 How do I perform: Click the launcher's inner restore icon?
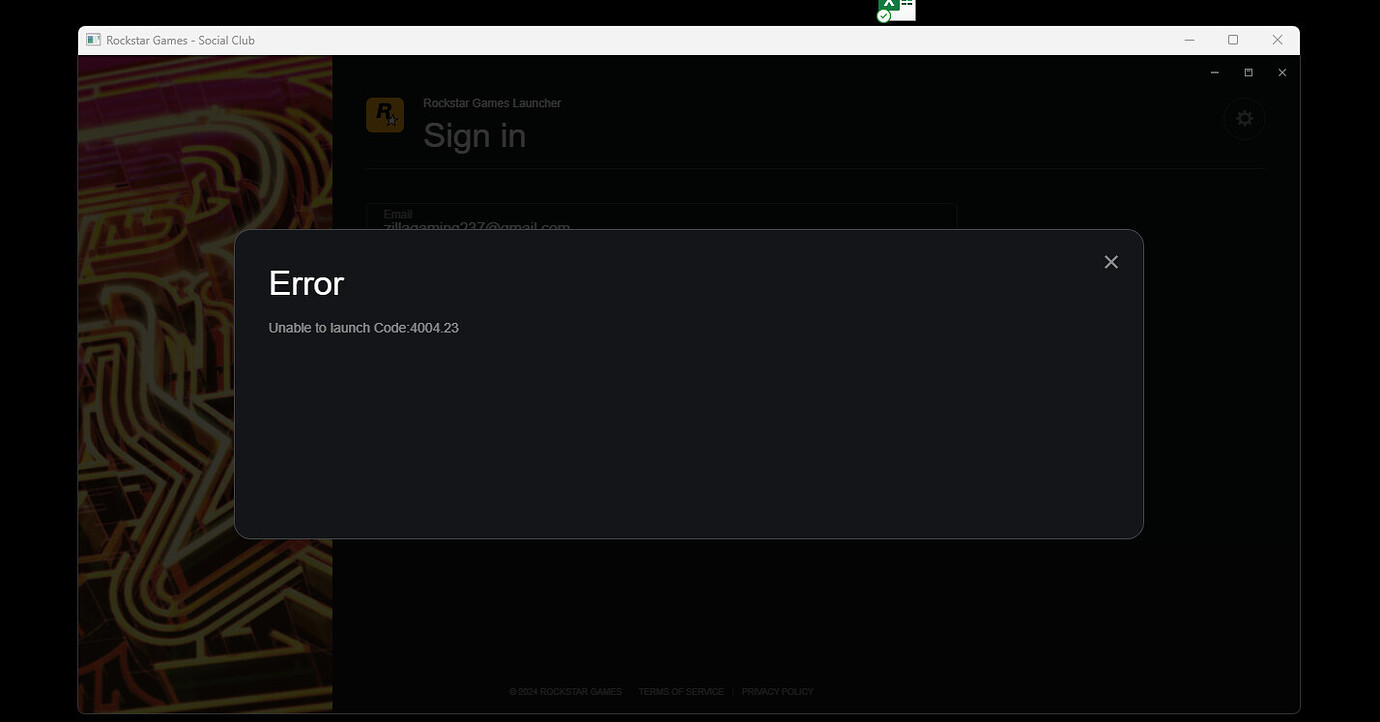pyautogui.click(x=1247, y=72)
